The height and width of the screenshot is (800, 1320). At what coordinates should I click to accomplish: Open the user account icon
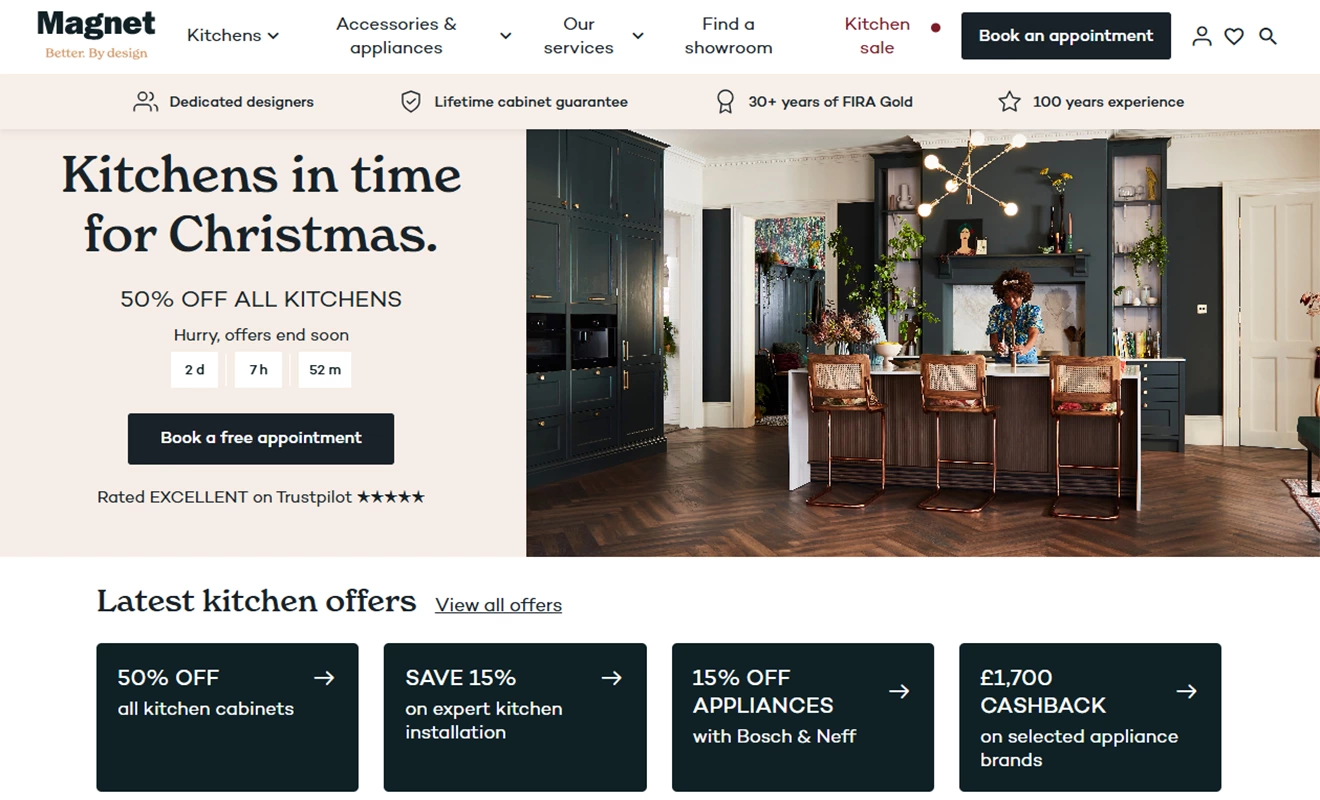click(1202, 36)
